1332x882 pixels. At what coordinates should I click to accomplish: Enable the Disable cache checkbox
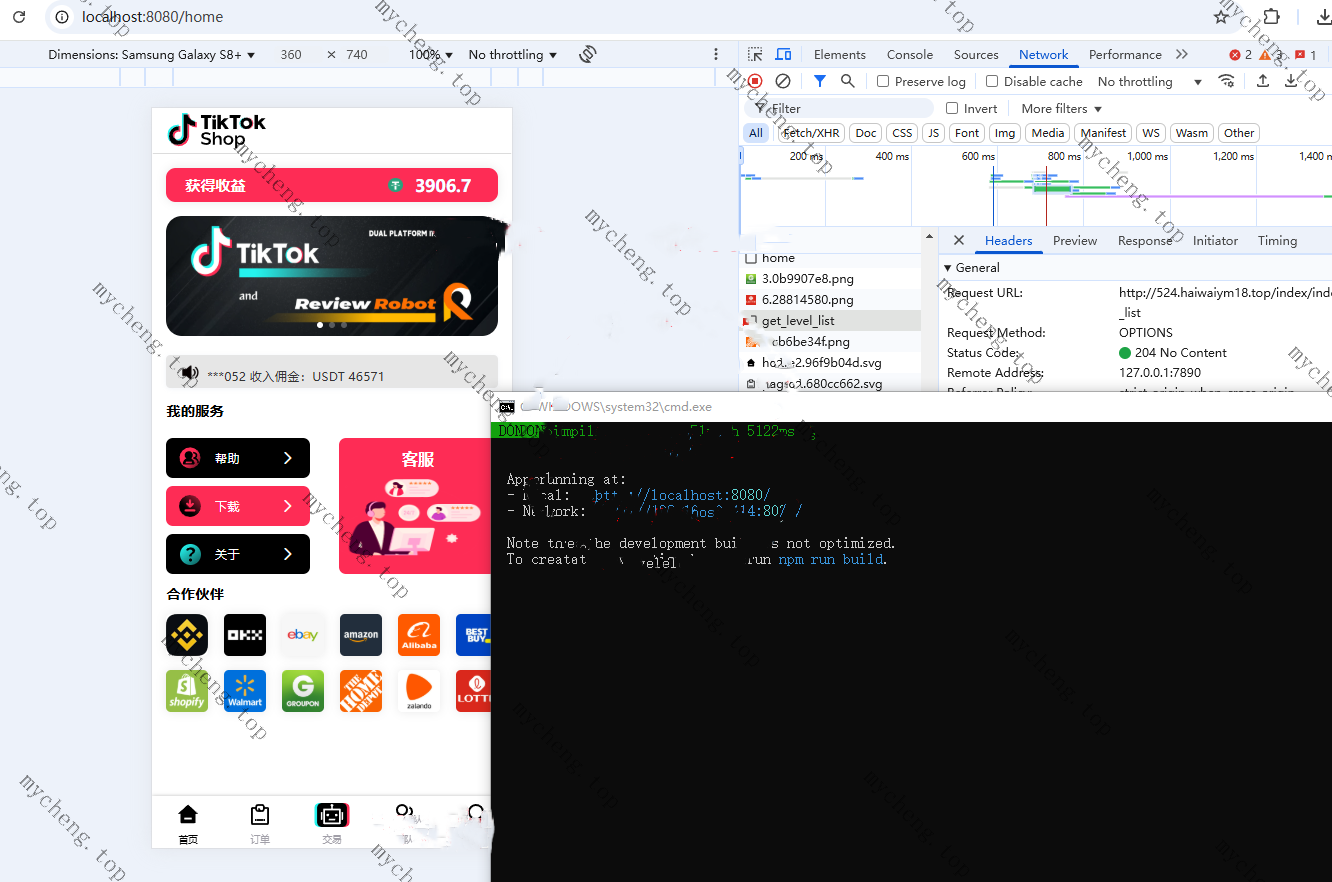pos(992,81)
